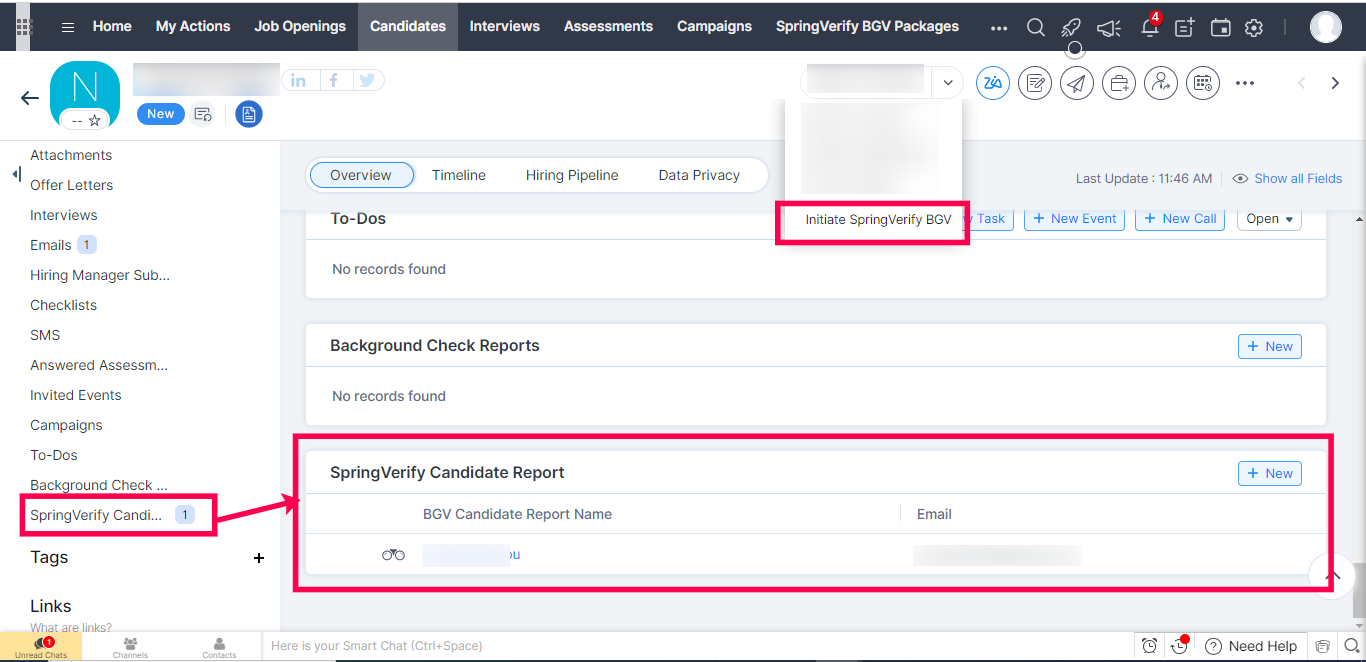Open the Interviews module

505,26
